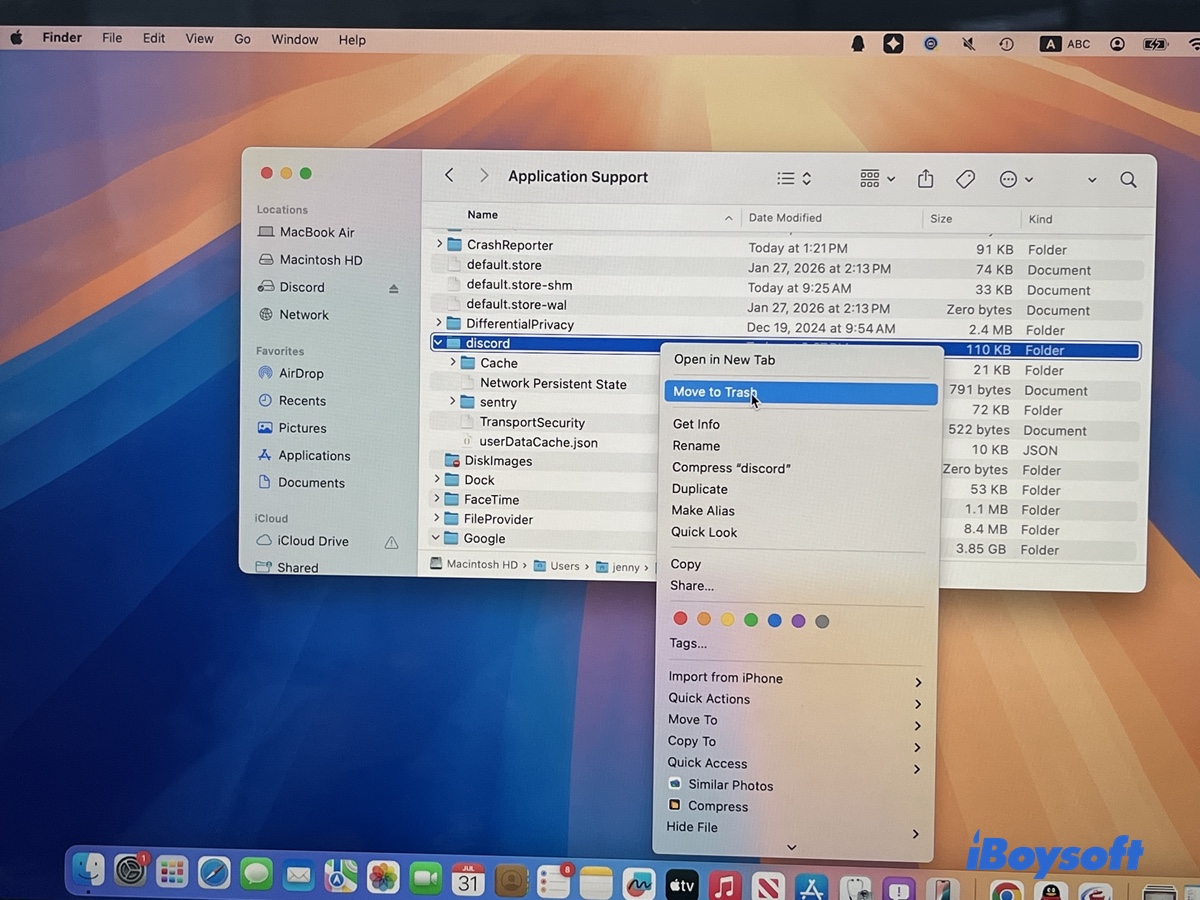Expand the CrashReporter folder
Image resolution: width=1200 pixels, height=900 pixels.
pos(438,244)
